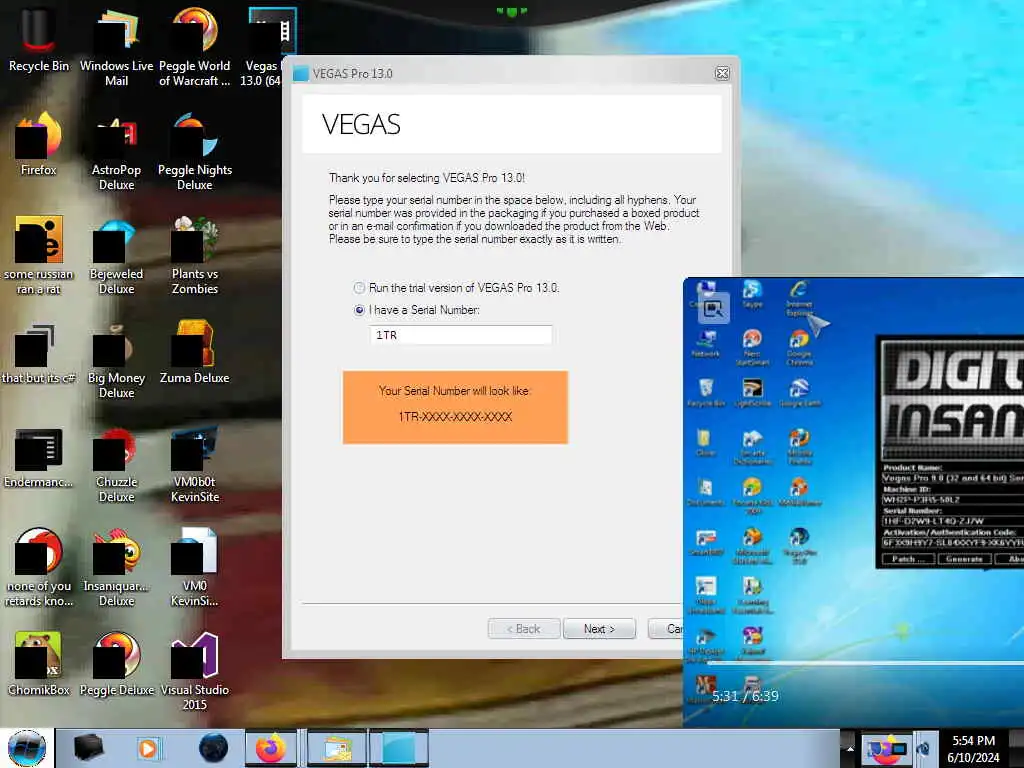
Task: Open the Firefox desktop shortcut
Action: tap(39, 144)
